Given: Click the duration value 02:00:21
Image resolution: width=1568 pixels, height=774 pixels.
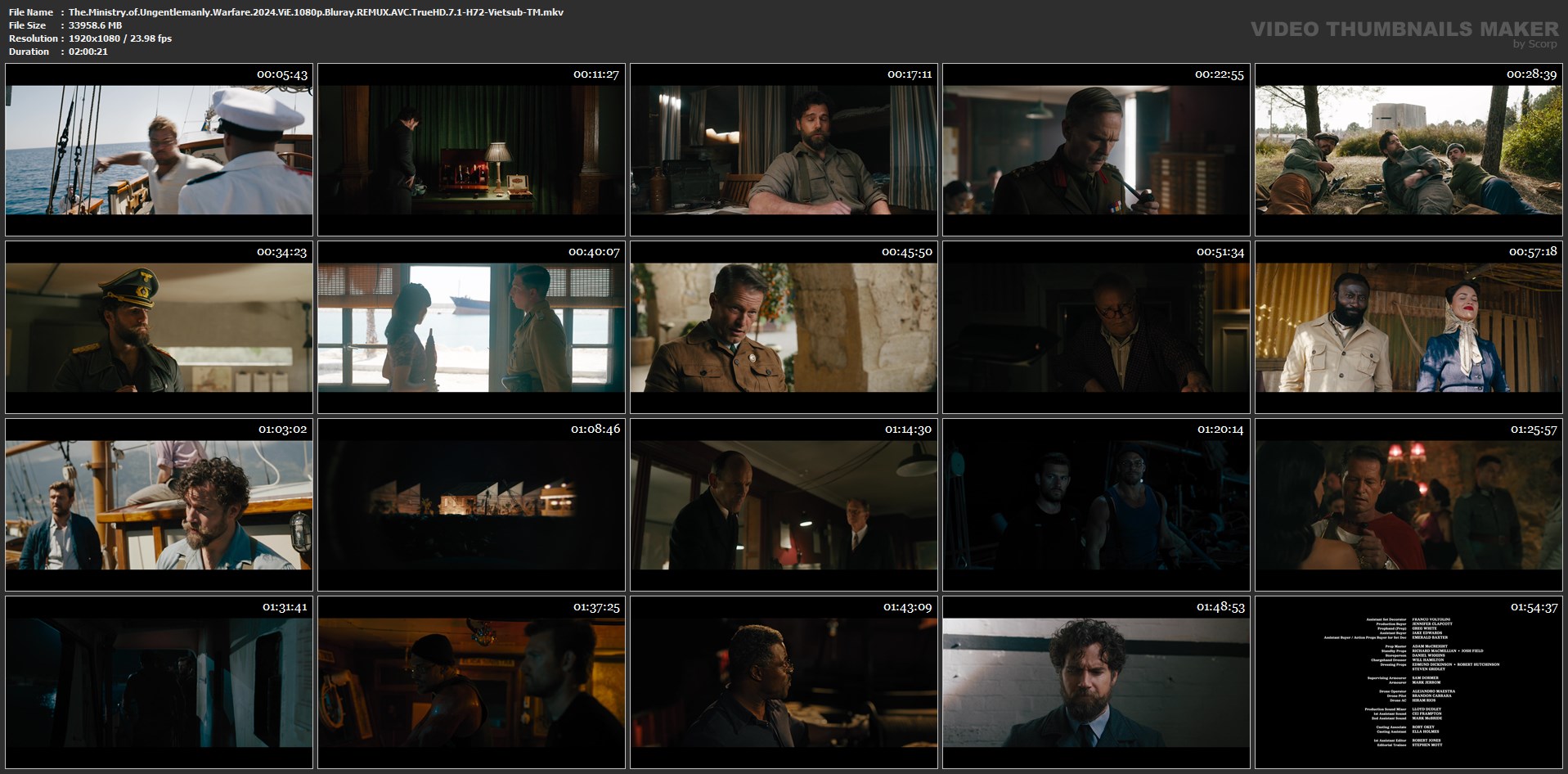Looking at the screenshot, I should tap(88, 52).
